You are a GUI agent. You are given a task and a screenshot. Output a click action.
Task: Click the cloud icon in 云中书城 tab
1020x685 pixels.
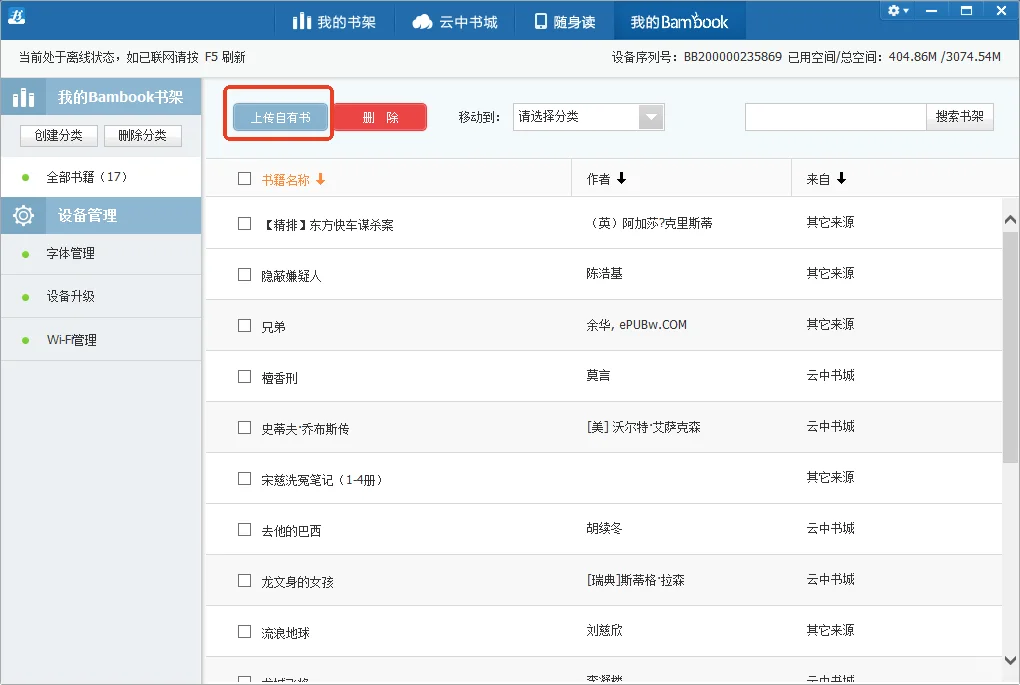[x=422, y=21]
